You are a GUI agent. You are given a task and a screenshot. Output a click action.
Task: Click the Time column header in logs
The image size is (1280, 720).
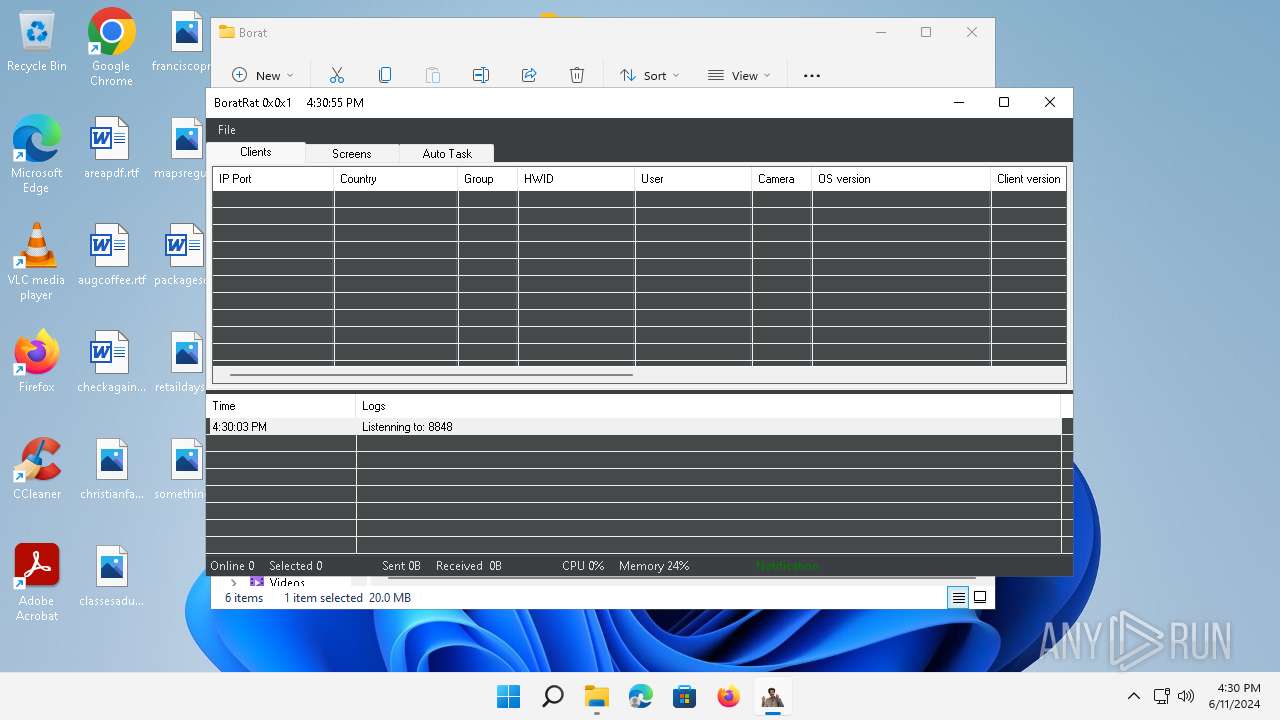(281, 406)
